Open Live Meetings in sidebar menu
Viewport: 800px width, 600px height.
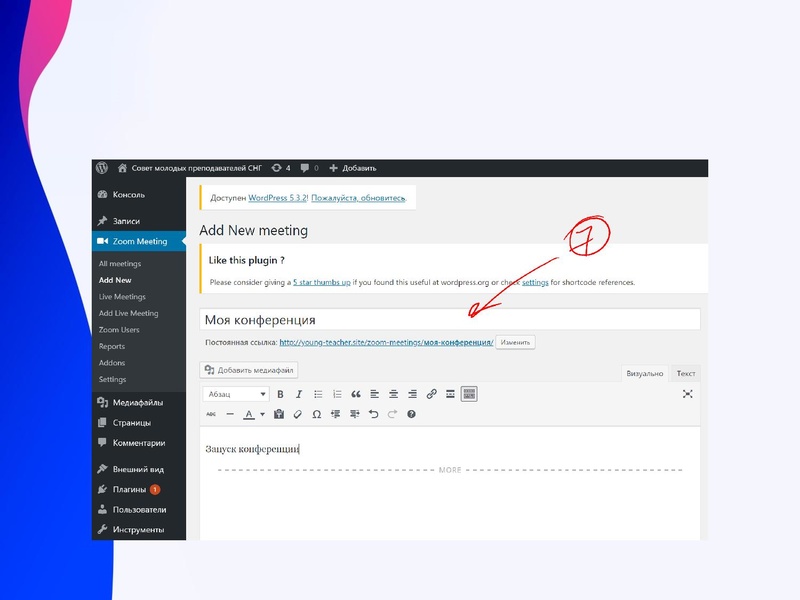click(122, 297)
